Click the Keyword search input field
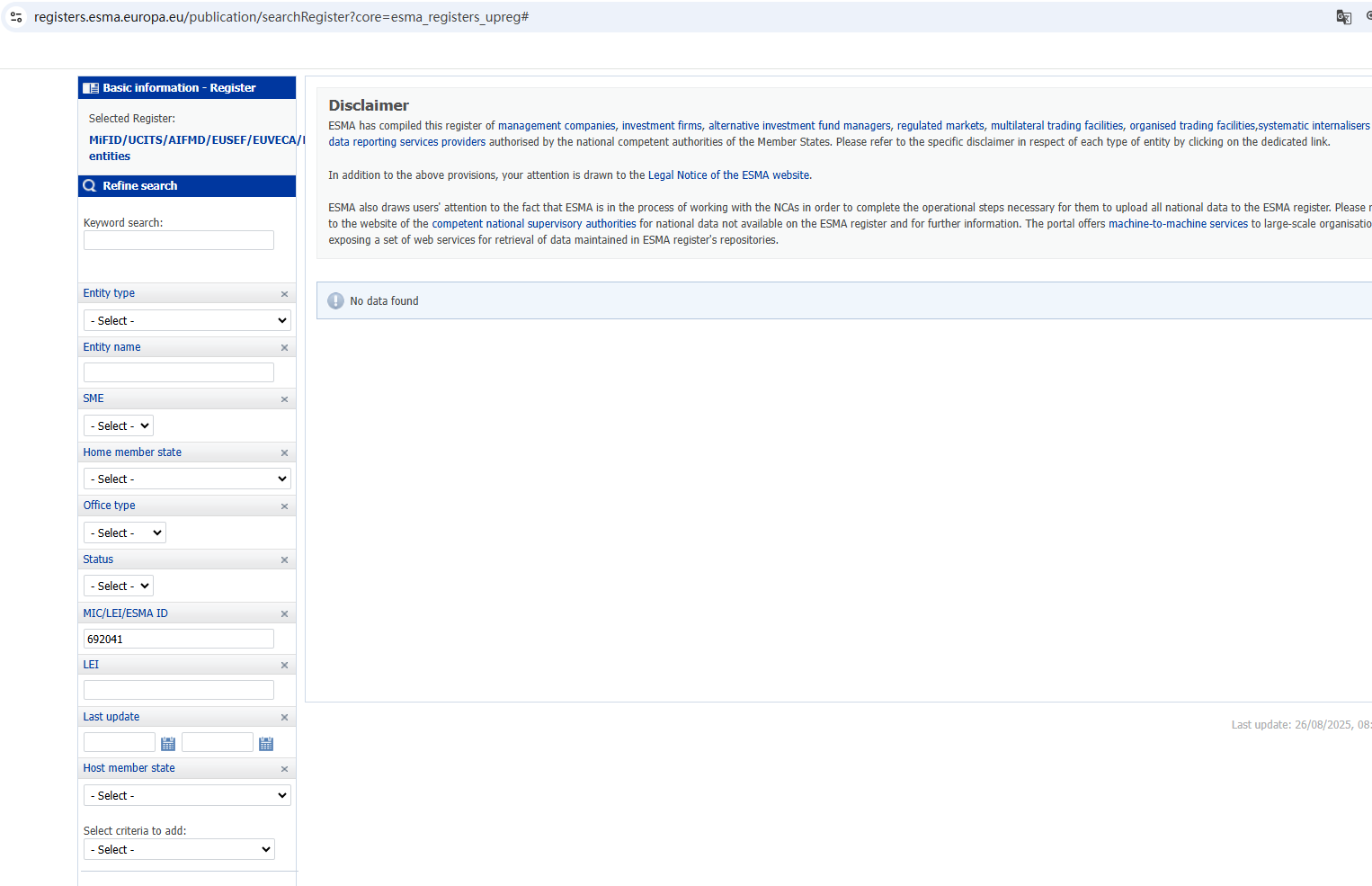Screen dimensions: 1372x886 coord(178,240)
